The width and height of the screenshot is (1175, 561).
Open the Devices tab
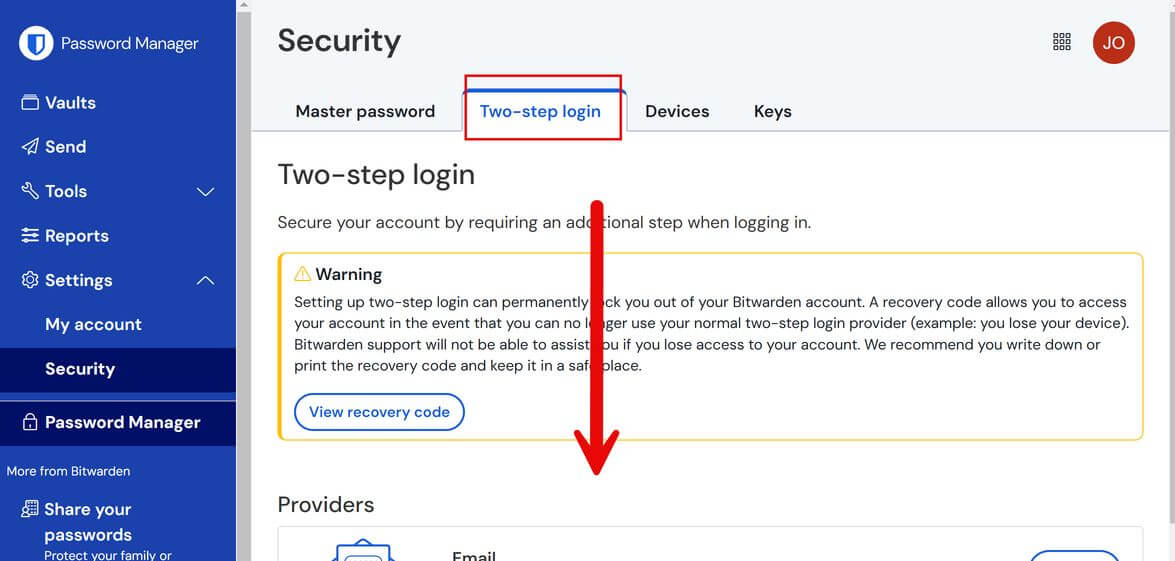677,112
